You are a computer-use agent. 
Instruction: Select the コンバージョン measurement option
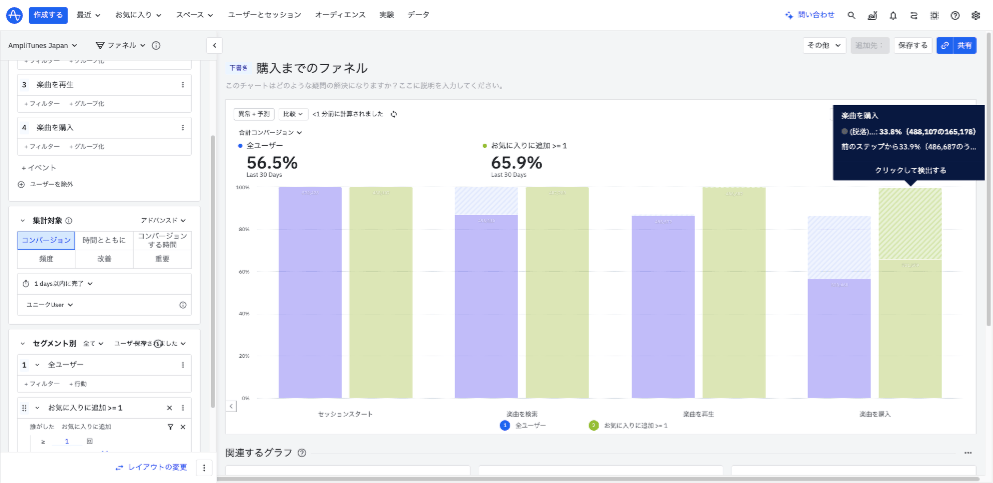pyautogui.click(x=46, y=240)
